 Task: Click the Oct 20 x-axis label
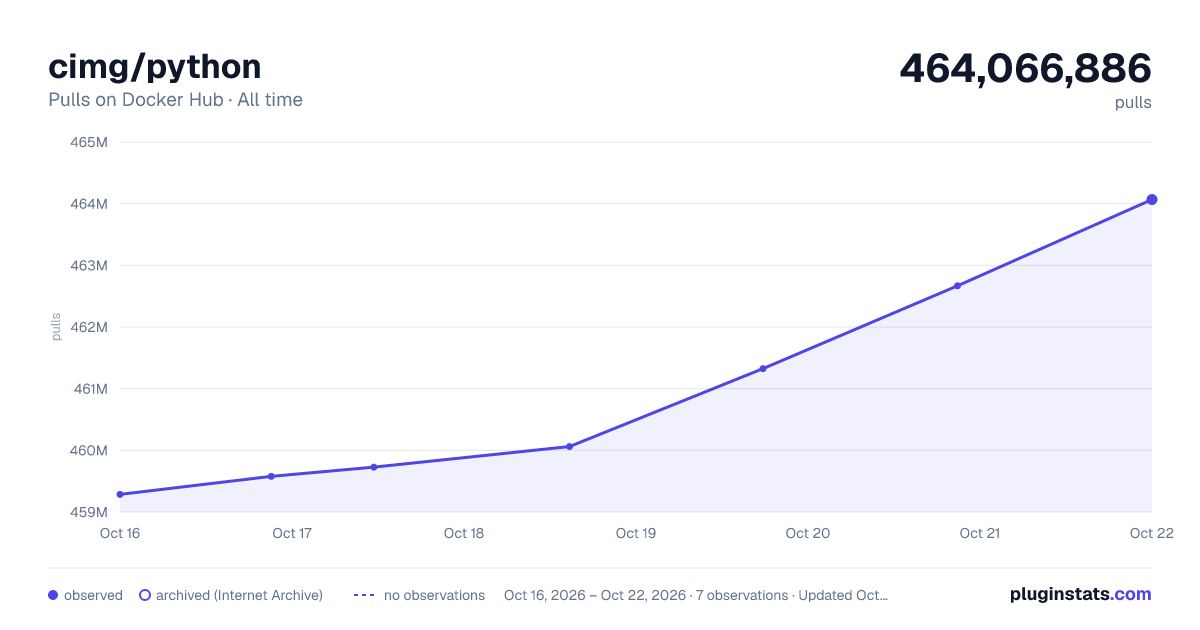(x=808, y=533)
